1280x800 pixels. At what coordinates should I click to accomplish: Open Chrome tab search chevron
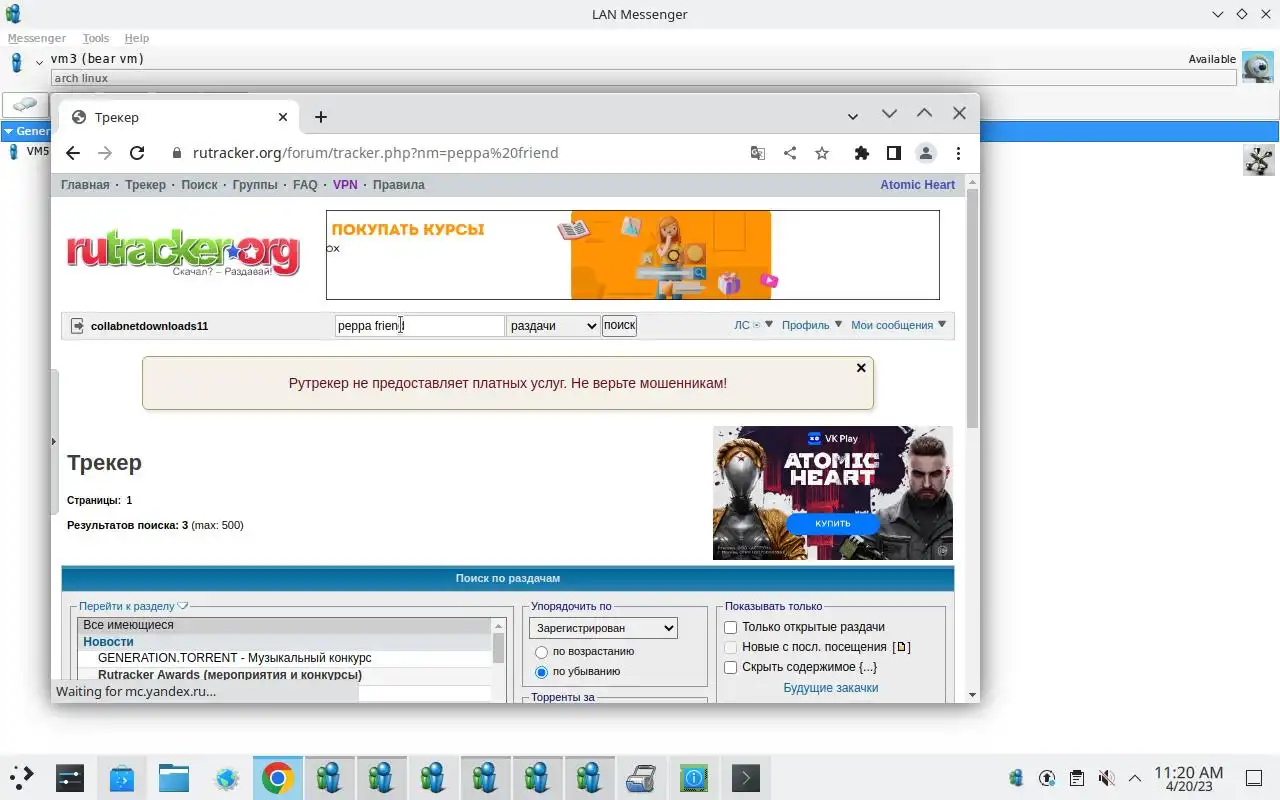coord(853,116)
